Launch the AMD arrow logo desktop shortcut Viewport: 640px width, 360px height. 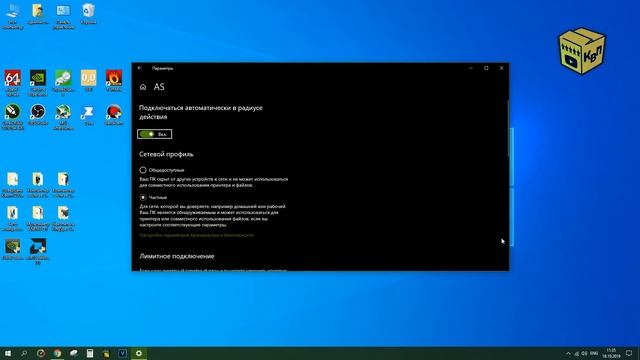pyautogui.click(x=38, y=251)
